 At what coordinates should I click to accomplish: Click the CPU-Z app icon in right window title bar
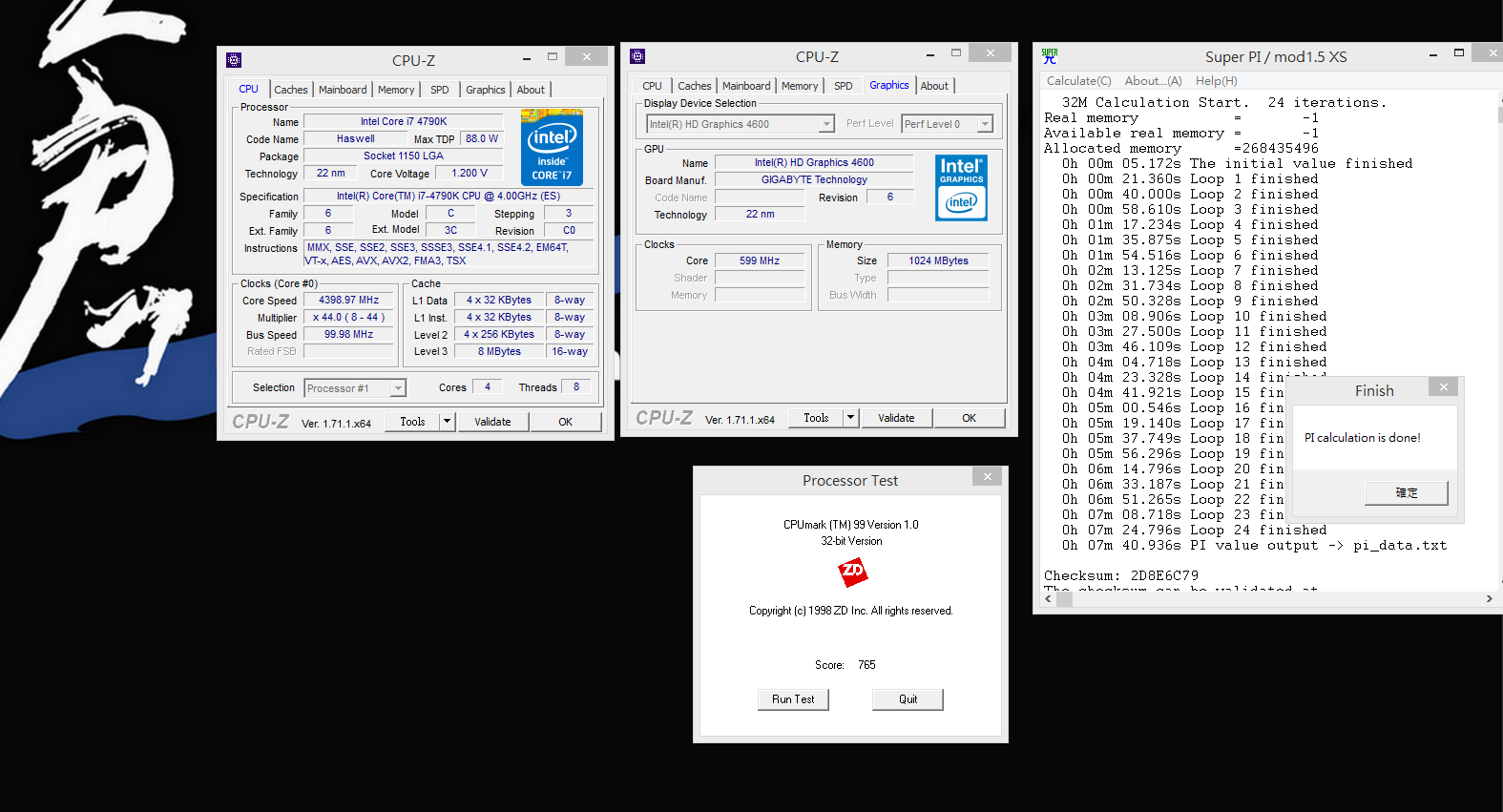pyautogui.click(x=637, y=56)
